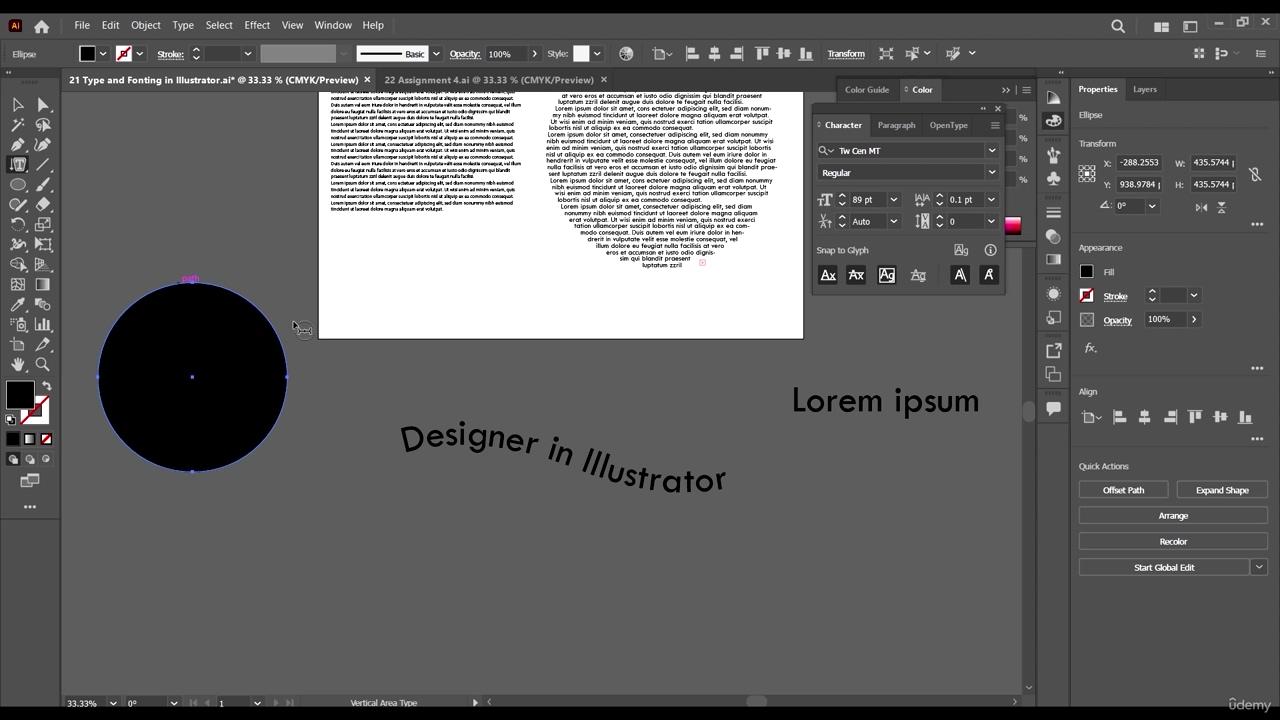
Task: Select the Shape Builder tool
Action: 18,265
